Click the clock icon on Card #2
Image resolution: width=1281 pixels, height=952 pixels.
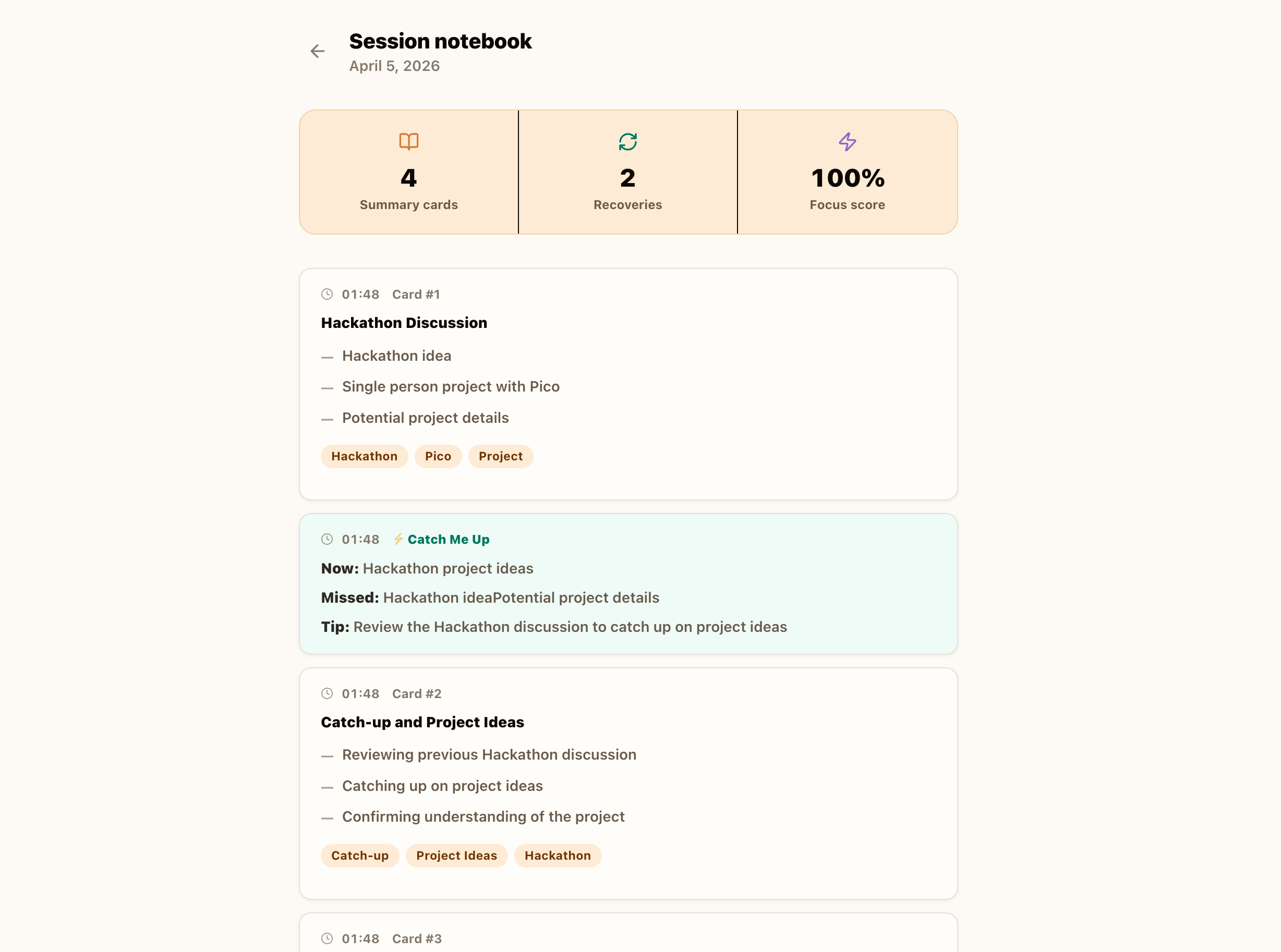pos(327,693)
